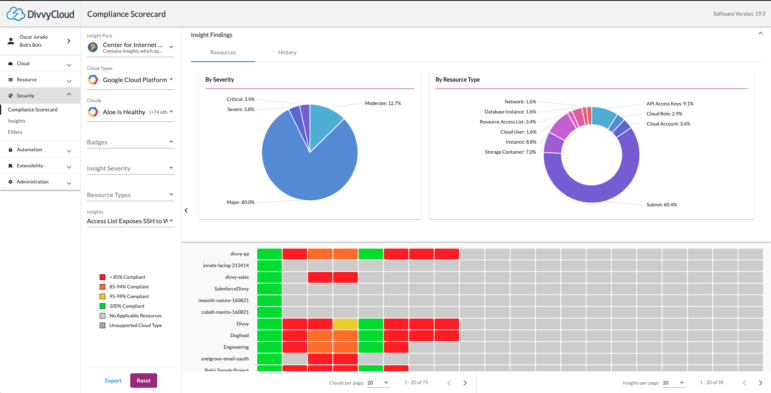Click the Center for Internet Security pack icon
Image resolution: width=771 pixels, height=393 pixels.
(x=92, y=47)
